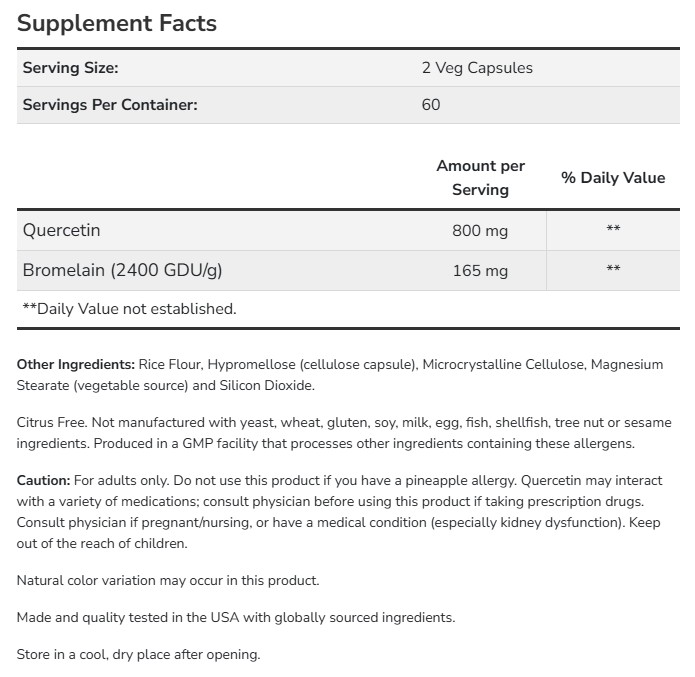Viewport: 695px width, 677px height.
Task: Click the % Daily Value column header
Action: click(x=612, y=178)
